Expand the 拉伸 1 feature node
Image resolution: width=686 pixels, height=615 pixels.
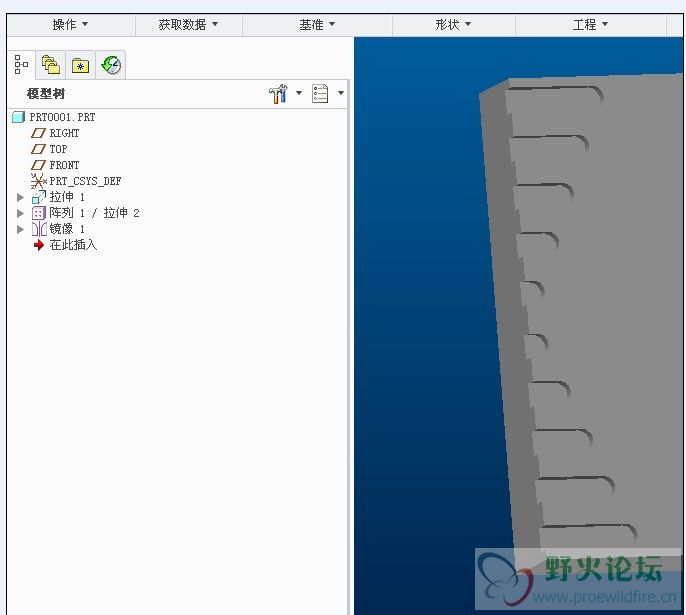pyautogui.click(x=20, y=197)
